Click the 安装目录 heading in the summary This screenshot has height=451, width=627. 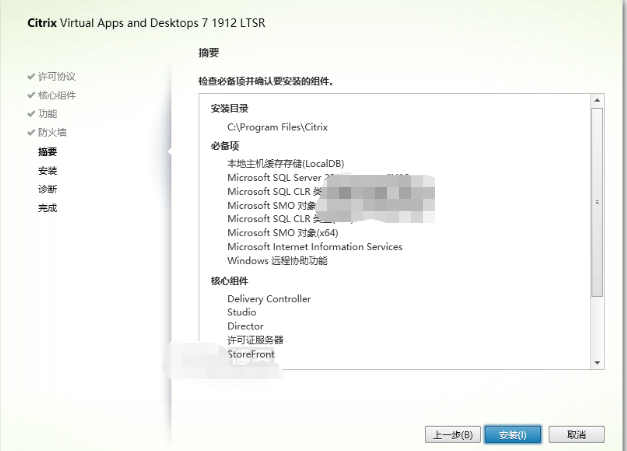pos(230,108)
